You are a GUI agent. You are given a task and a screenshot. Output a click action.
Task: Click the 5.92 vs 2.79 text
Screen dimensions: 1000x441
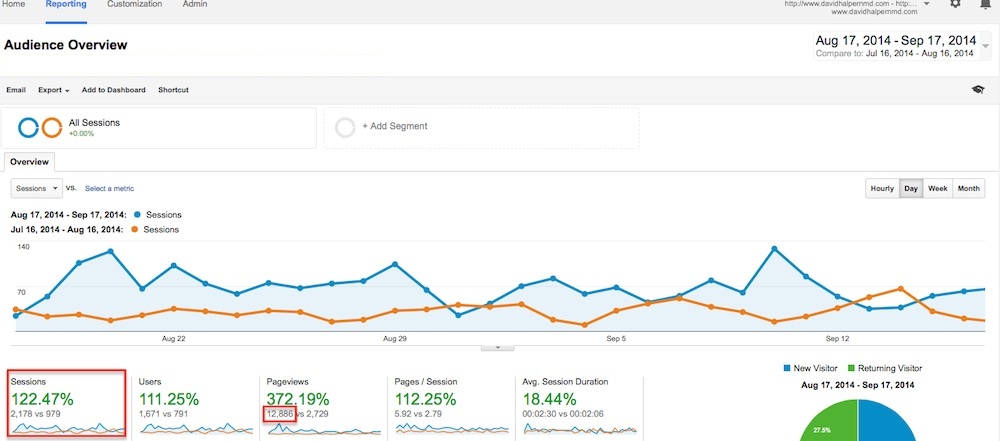click(420, 414)
